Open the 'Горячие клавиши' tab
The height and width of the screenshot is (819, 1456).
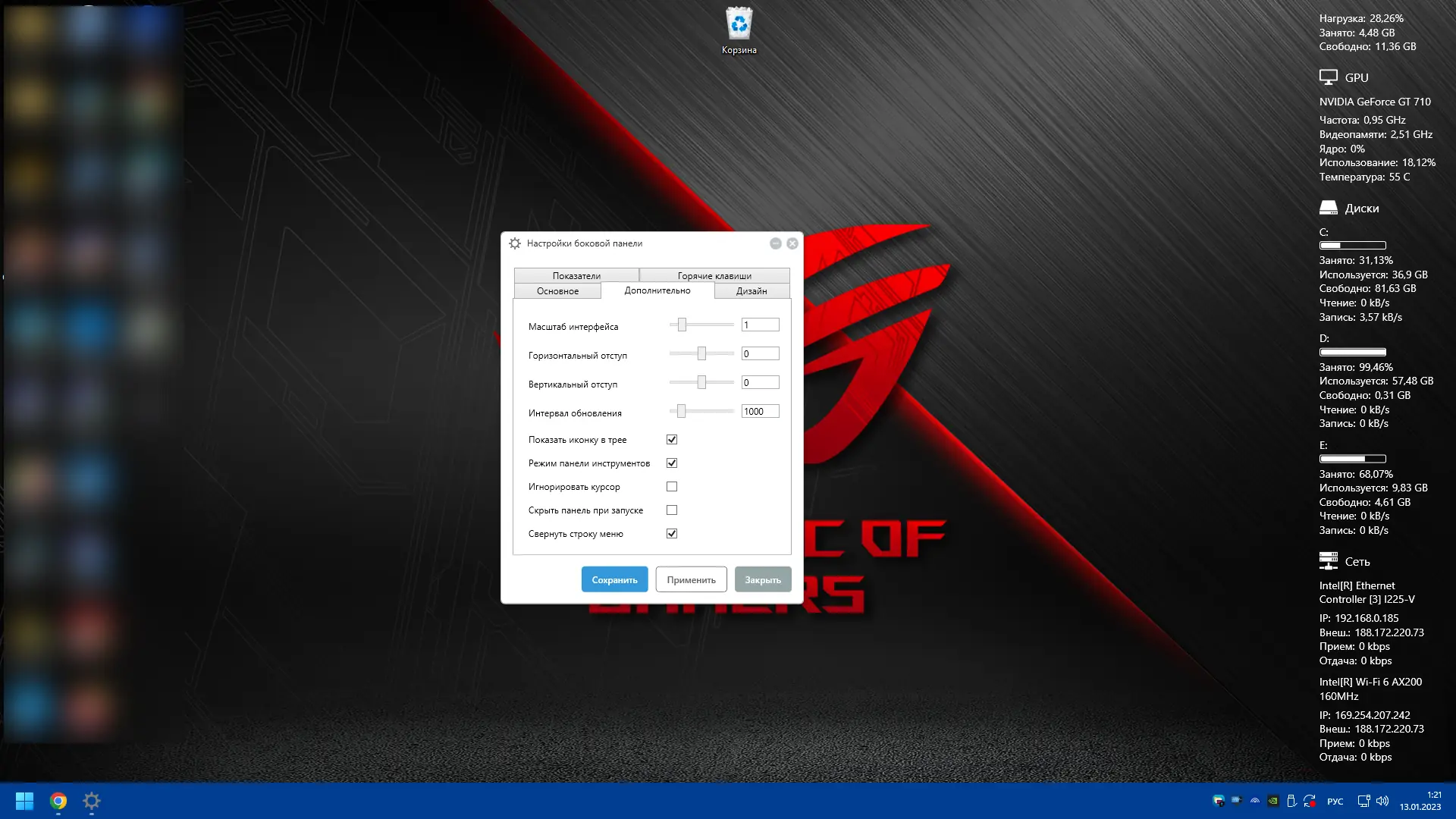[x=714, y=276]
